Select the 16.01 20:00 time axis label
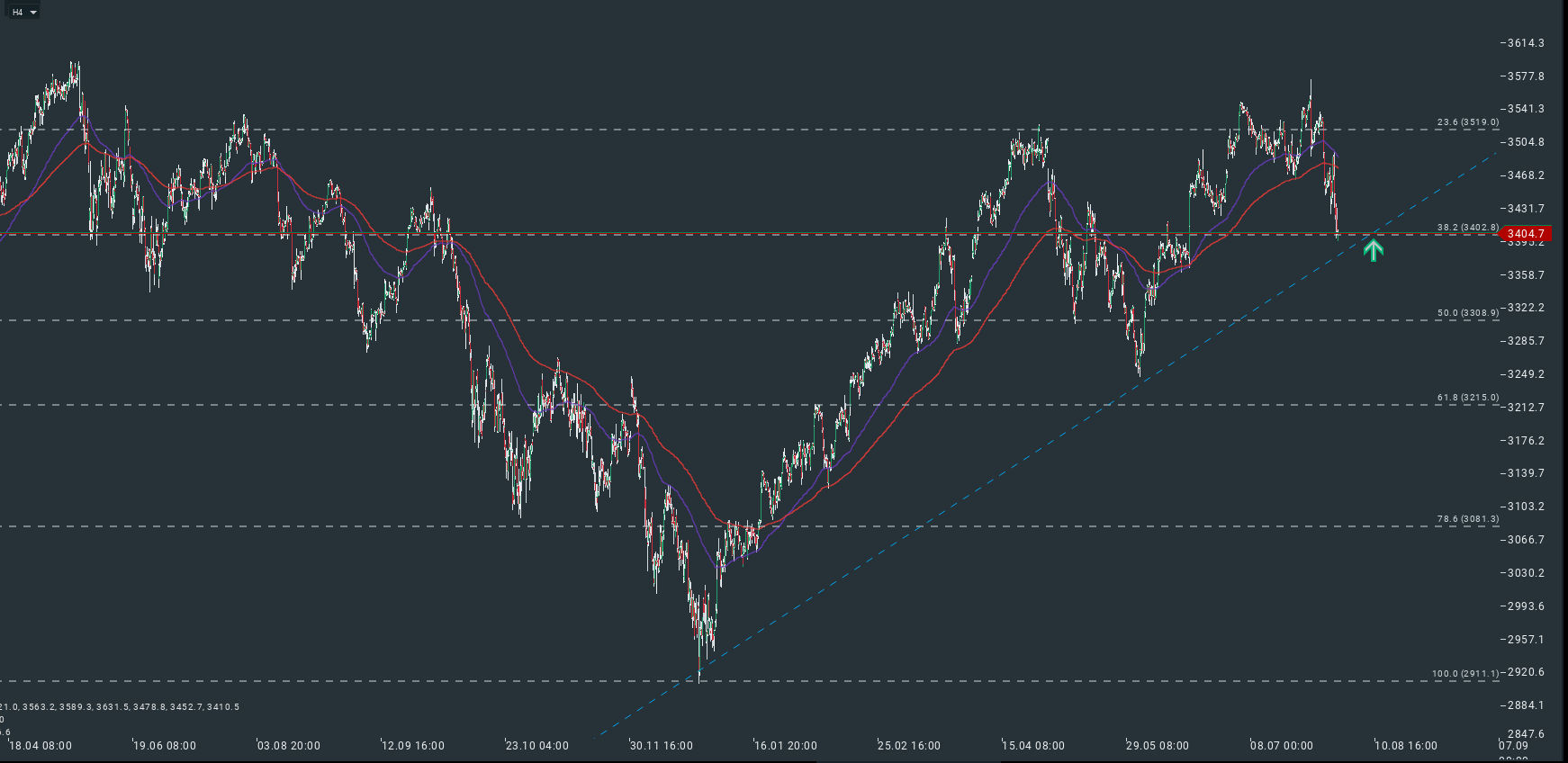The image size is (1568, 763). click(x=786, y=746)
